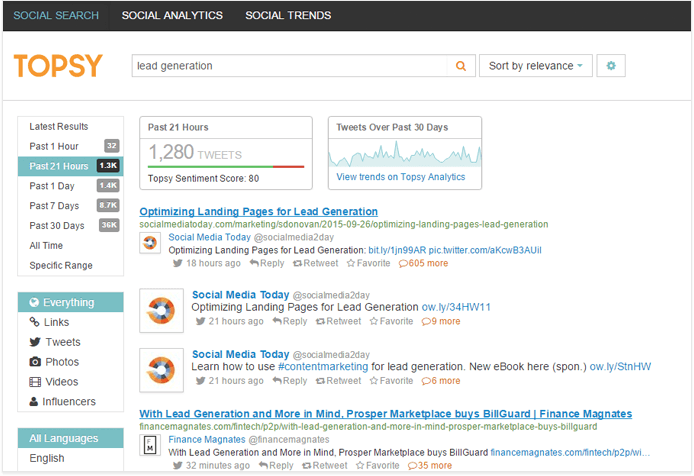The width and height of the screenshot is (694, 476).
Task: Select Specific Range filter
Action: pyautogui.click(x=71, y=266)
